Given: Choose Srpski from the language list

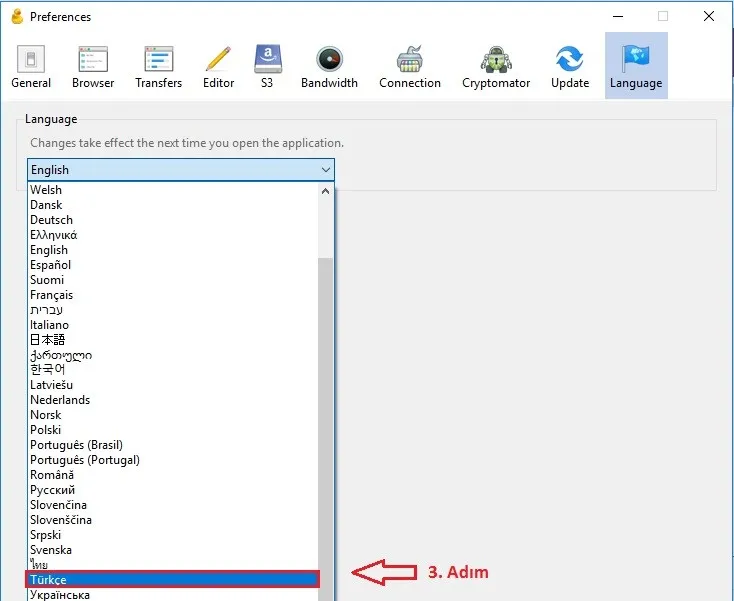Looking at the screenshot, I should (173, 535).
